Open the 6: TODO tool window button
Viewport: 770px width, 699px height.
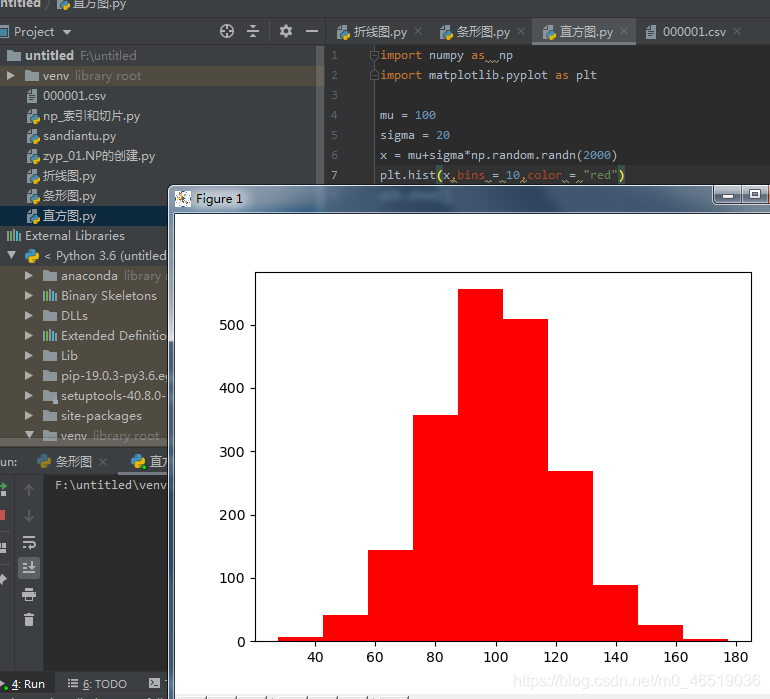97,684
